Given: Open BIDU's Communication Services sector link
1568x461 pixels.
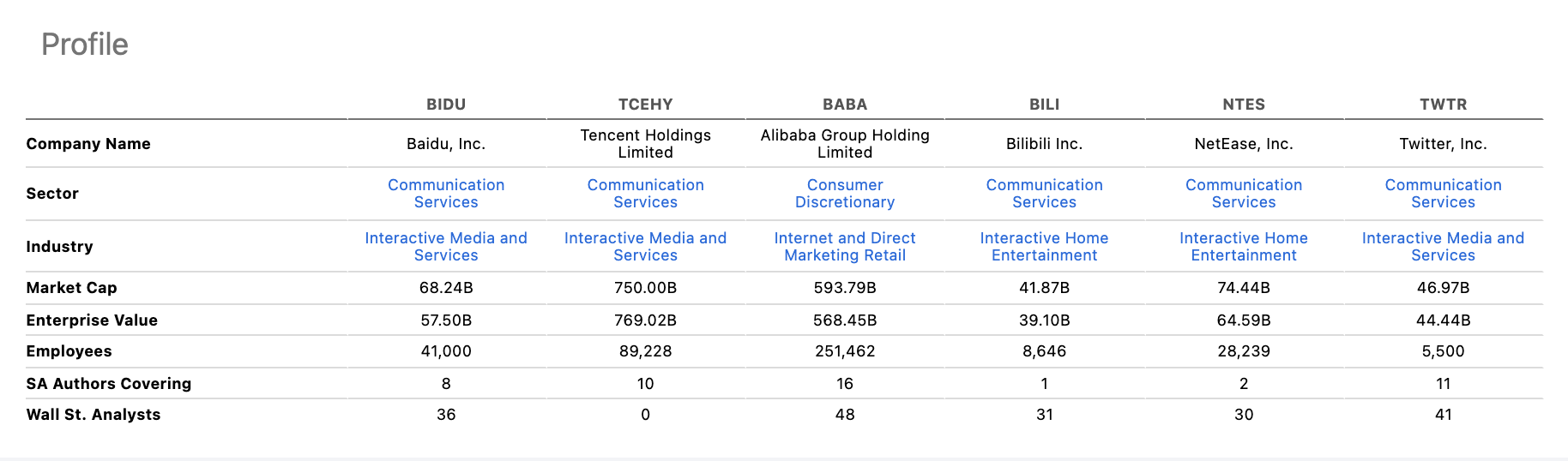Looking at the screenshot, I should pos(446,194).
